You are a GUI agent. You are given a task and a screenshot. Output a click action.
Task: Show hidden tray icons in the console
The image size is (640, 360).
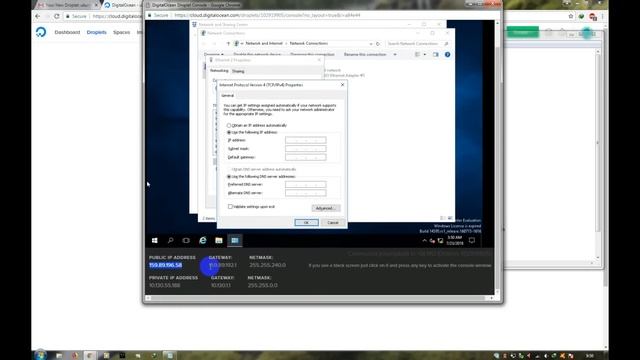[424, 241]
